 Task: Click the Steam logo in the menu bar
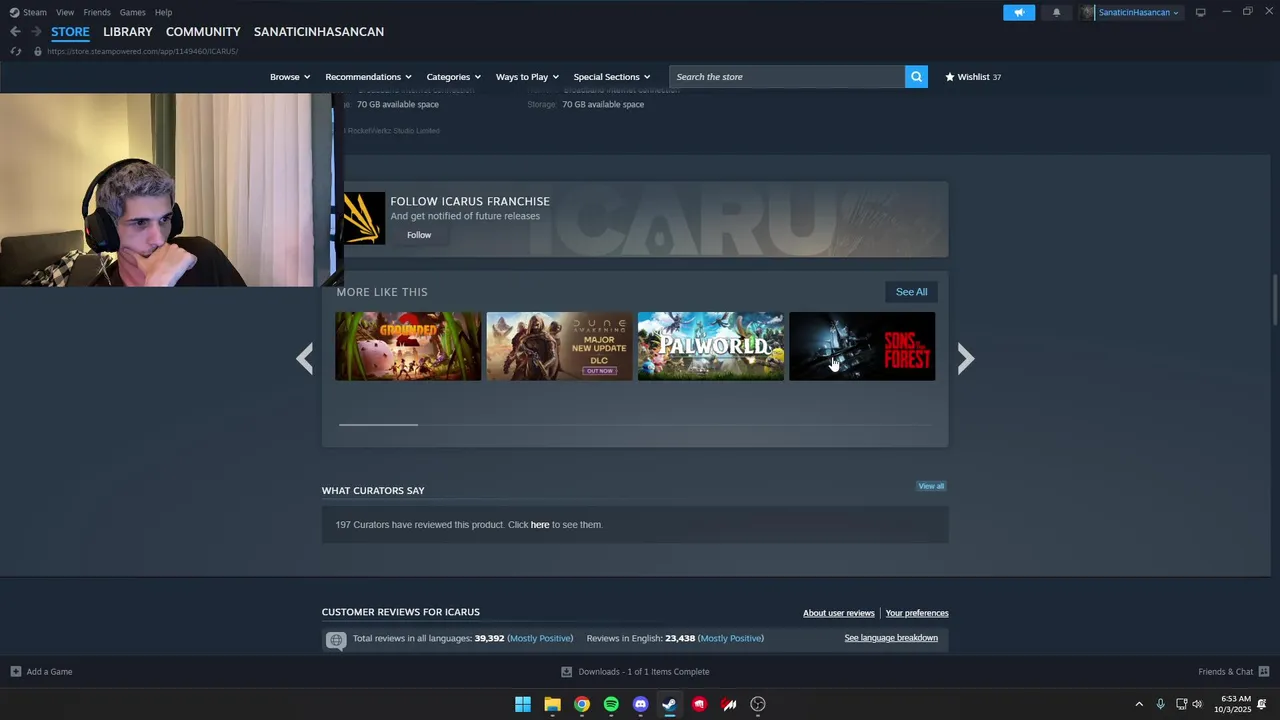(x=14, y=12)
